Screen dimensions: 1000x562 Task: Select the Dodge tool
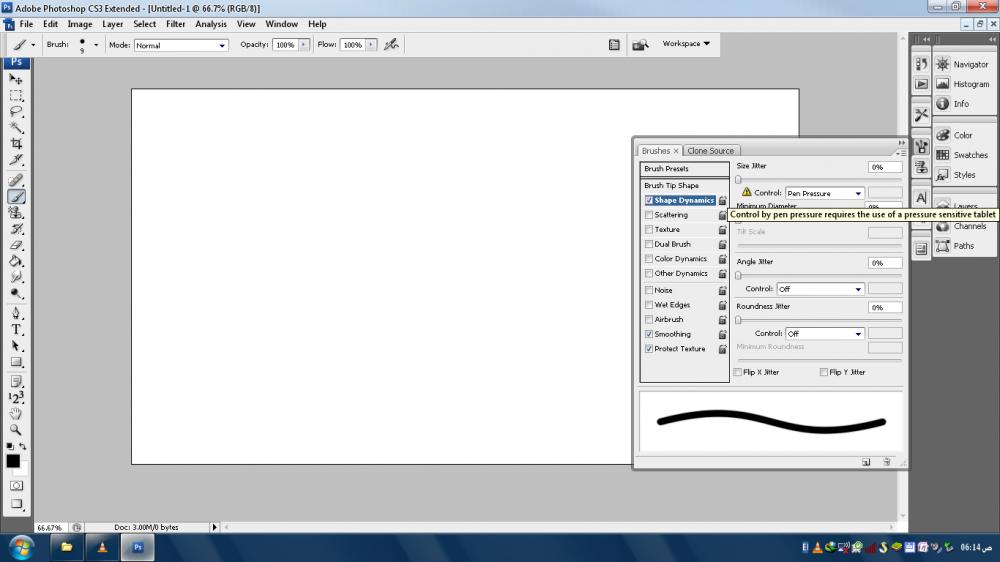click(x=16, y=293)
